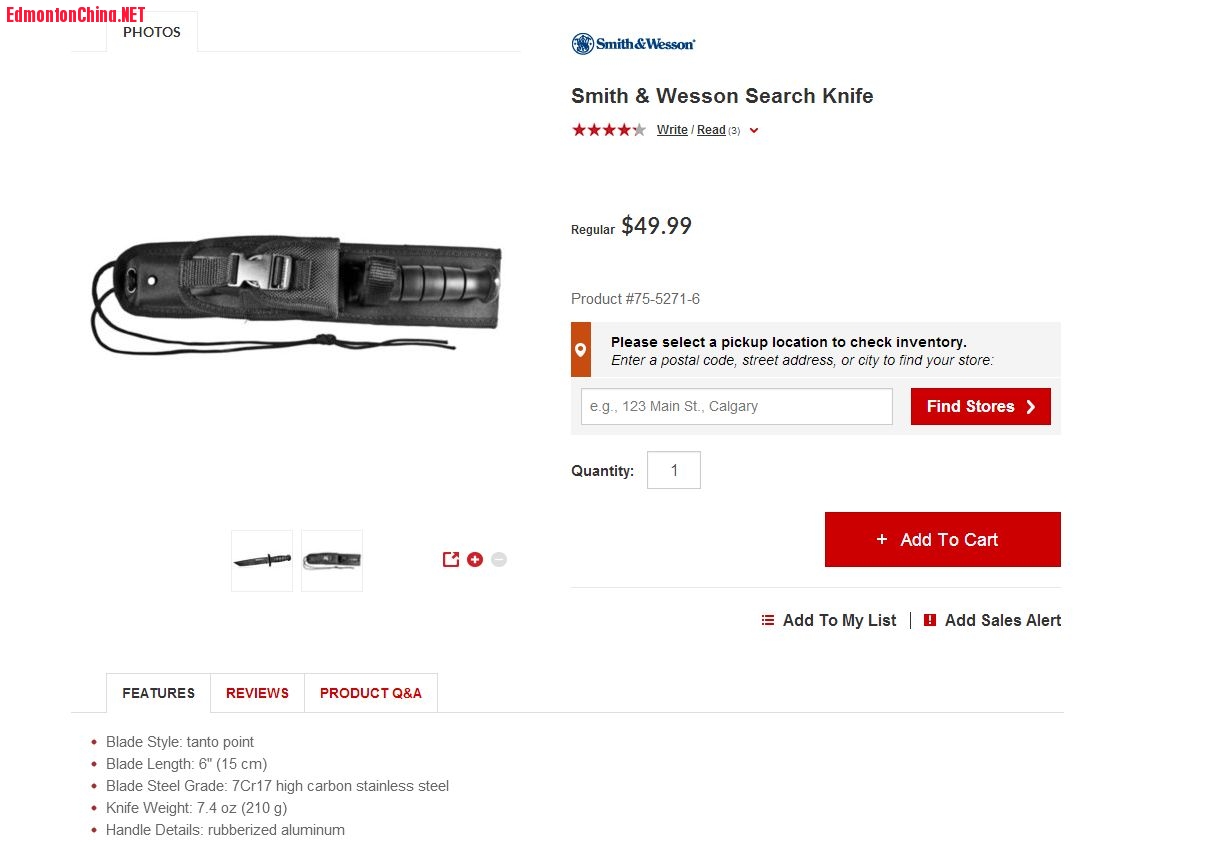Click the orange map pin location icon
Screen dimensions: 1221x845
click(581, 350)
